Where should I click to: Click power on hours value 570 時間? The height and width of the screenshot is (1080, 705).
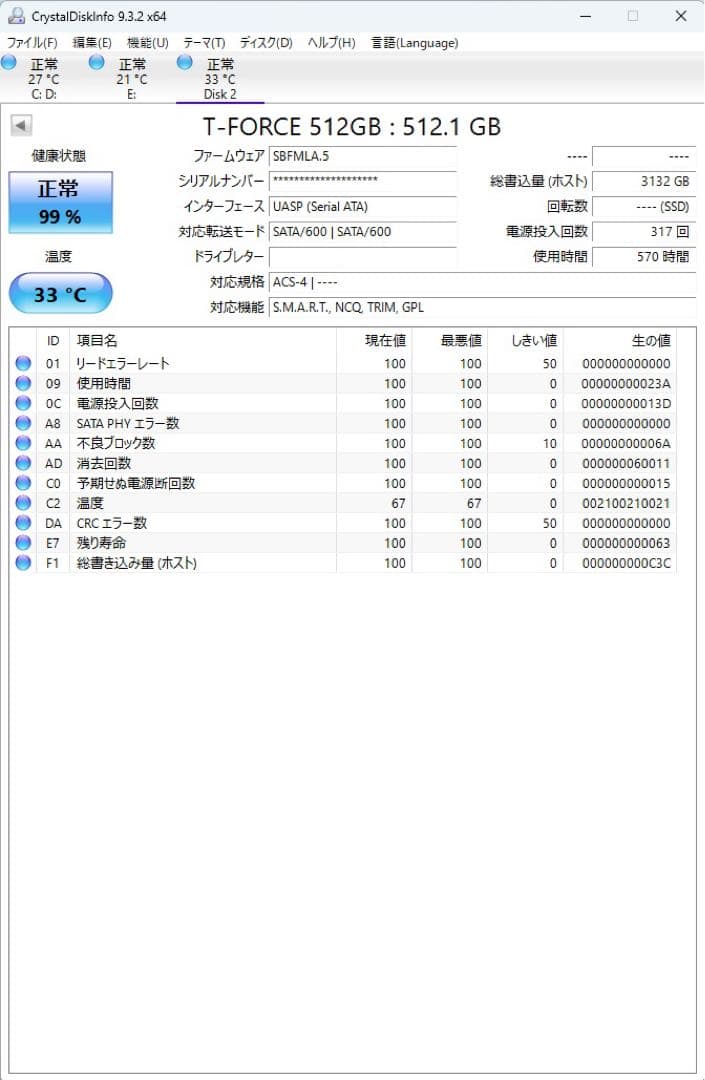coord(644,257)
